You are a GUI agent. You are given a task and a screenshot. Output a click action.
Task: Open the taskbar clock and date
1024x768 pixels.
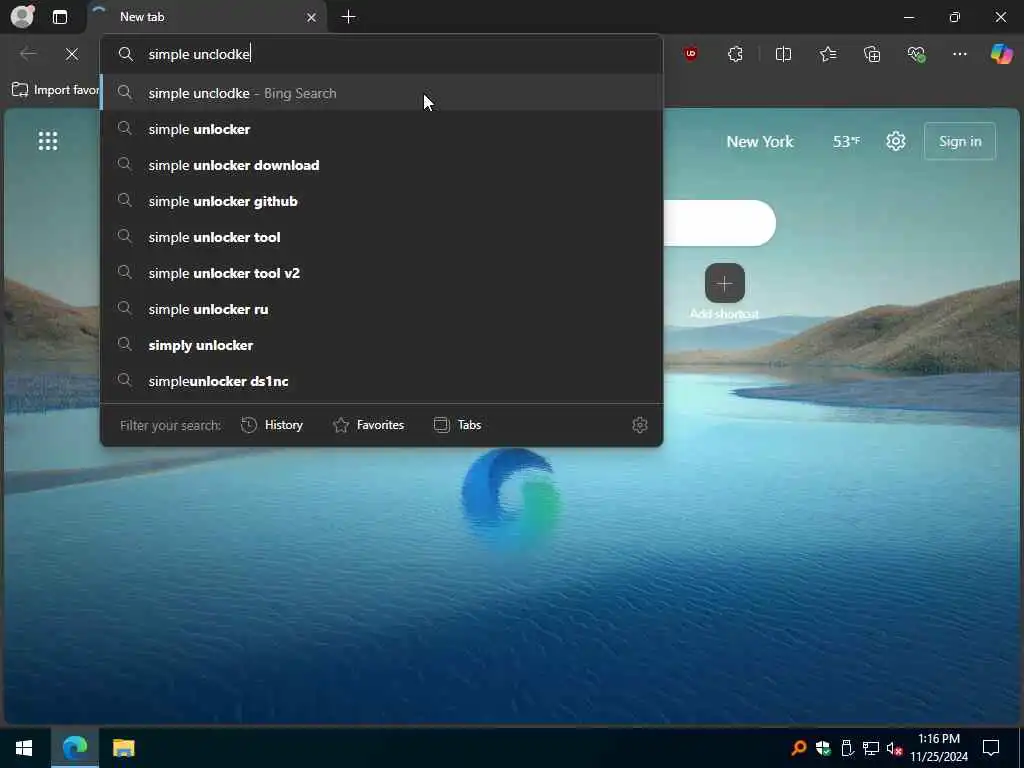click(x=938, y=748)
